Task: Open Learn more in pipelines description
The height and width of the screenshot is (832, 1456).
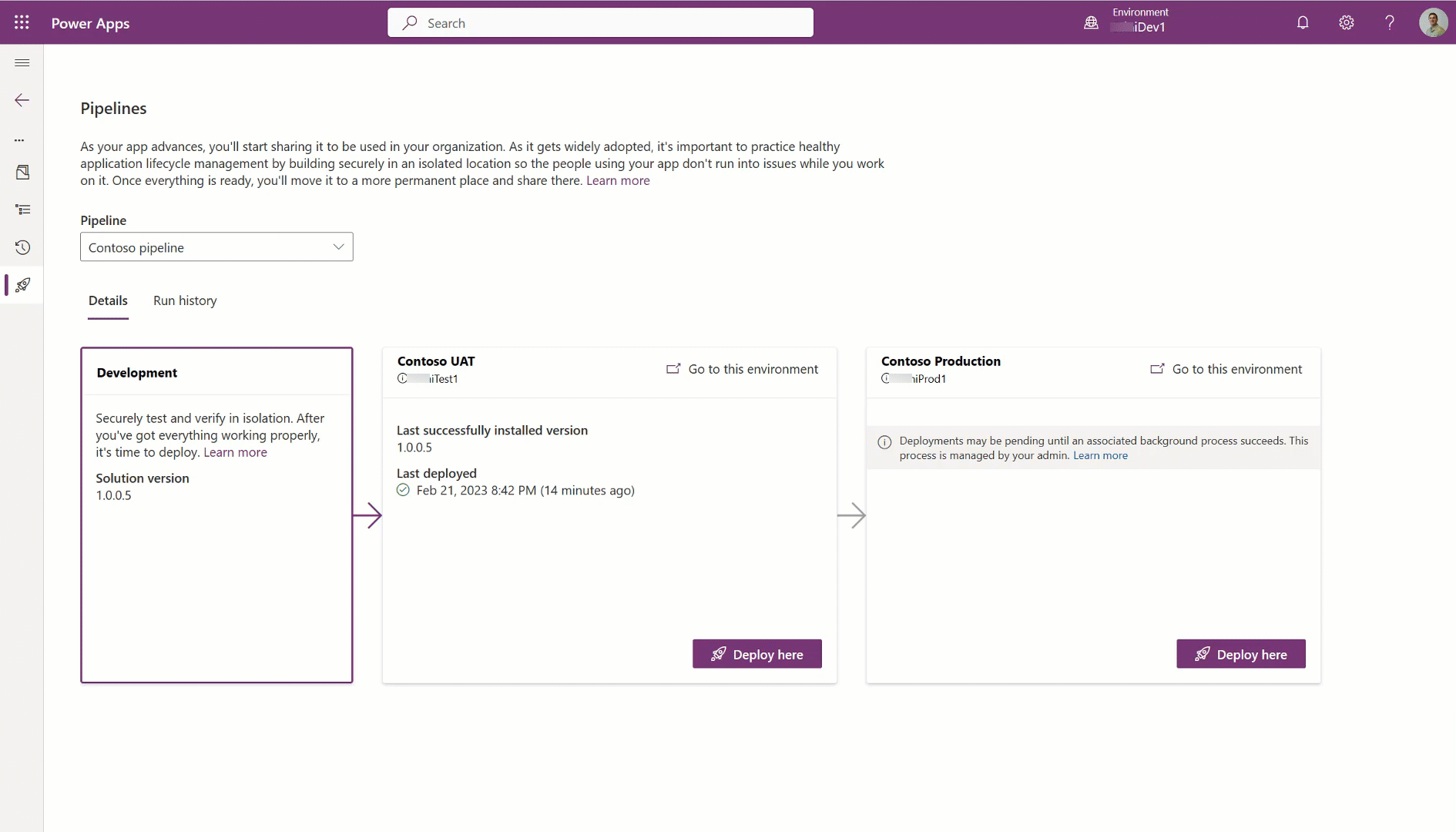Action: coord(618,180)
